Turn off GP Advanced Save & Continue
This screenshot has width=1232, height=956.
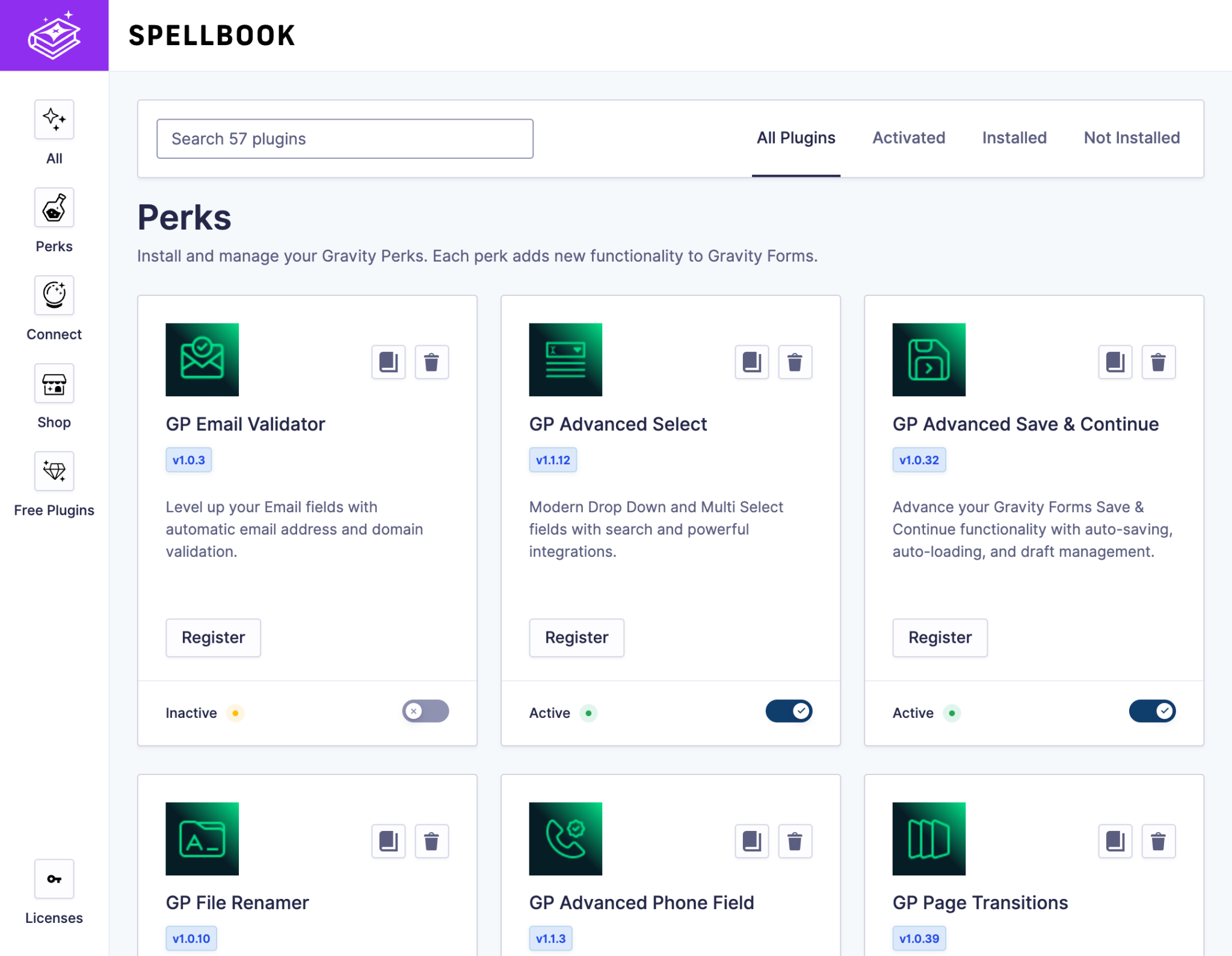pos(1151,711)
